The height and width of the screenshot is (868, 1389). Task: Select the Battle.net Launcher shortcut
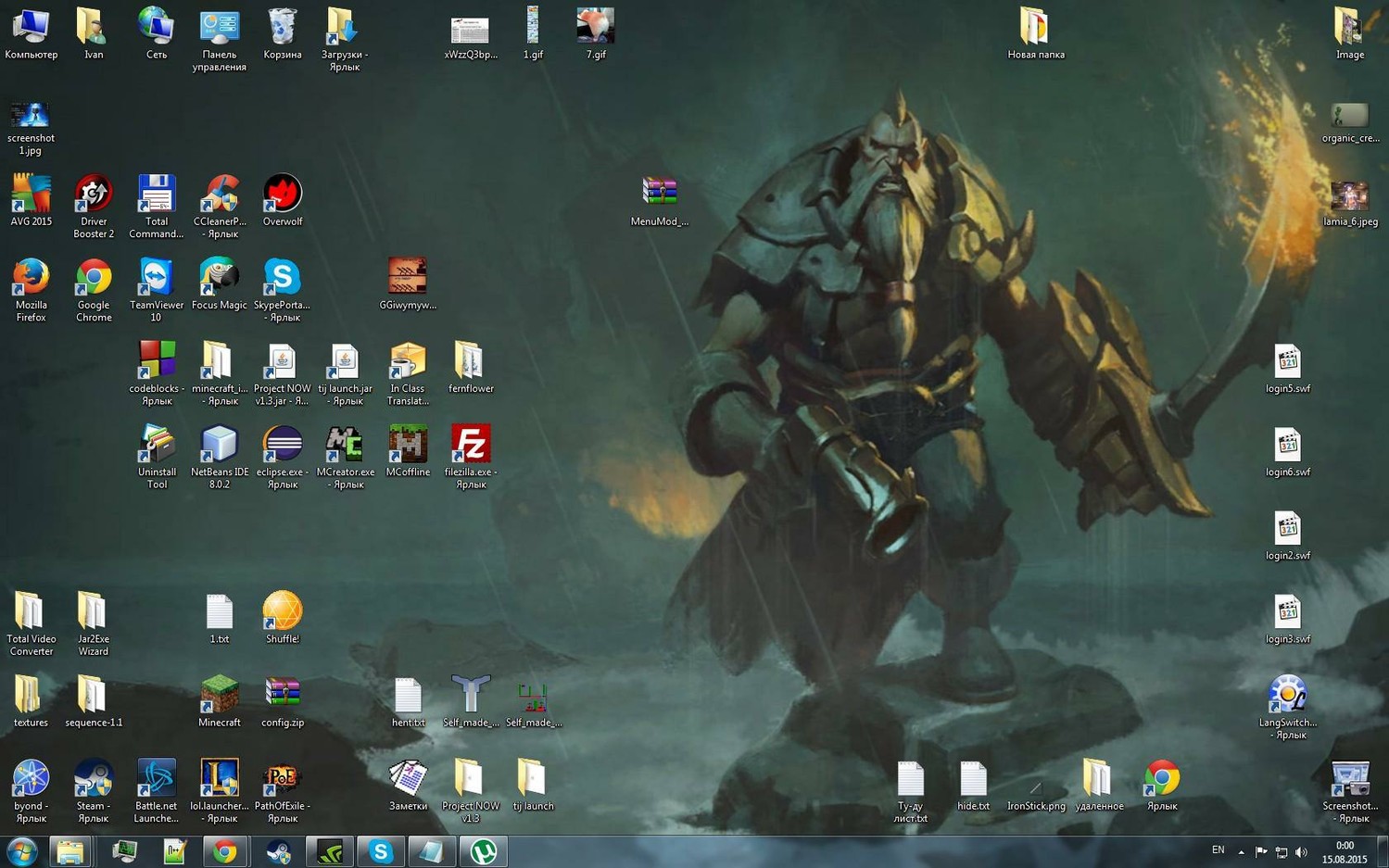[x=156, y=779]
